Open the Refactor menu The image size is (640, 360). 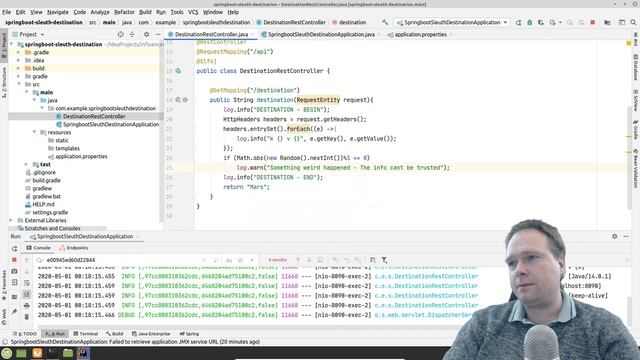click(x=124, y=12)
